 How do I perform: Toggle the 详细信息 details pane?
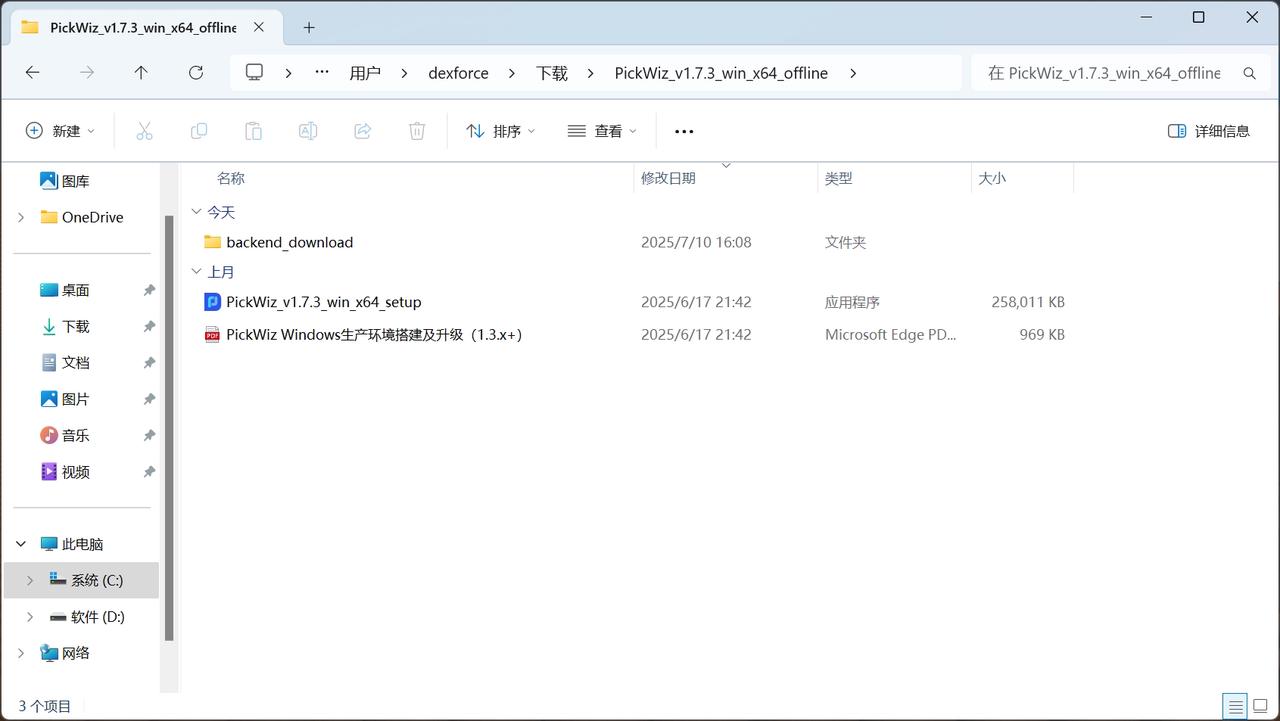click(x=1208, y=131)
